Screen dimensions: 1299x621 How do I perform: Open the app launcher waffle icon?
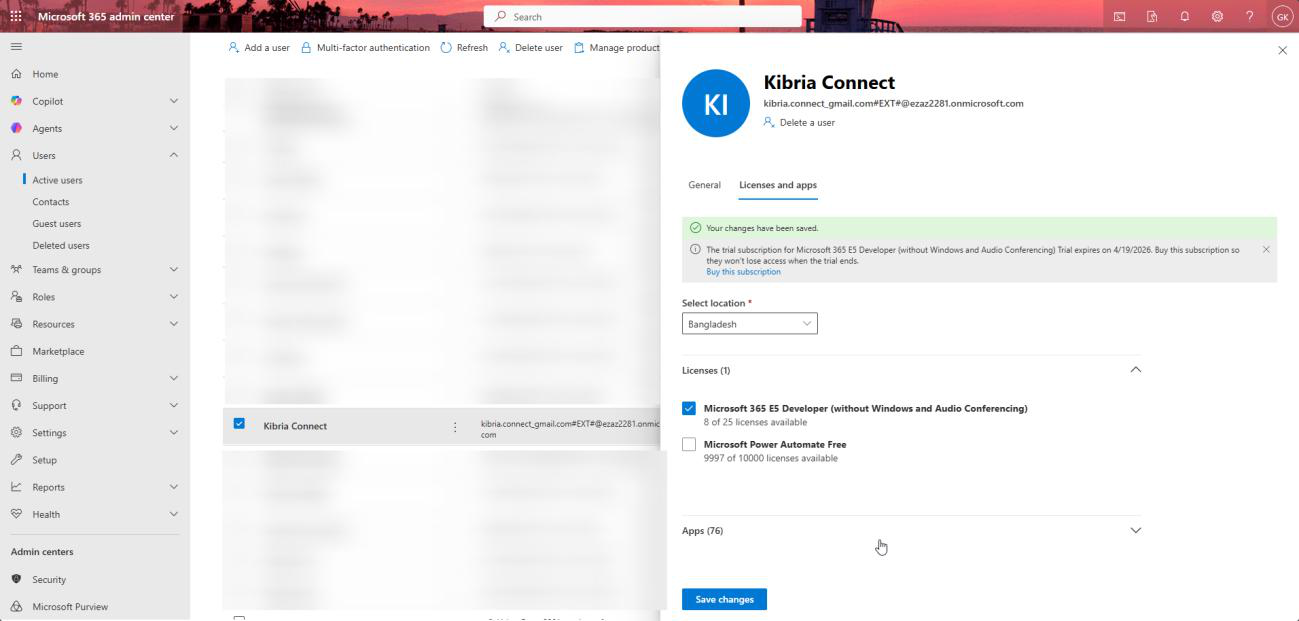(16, 16)
